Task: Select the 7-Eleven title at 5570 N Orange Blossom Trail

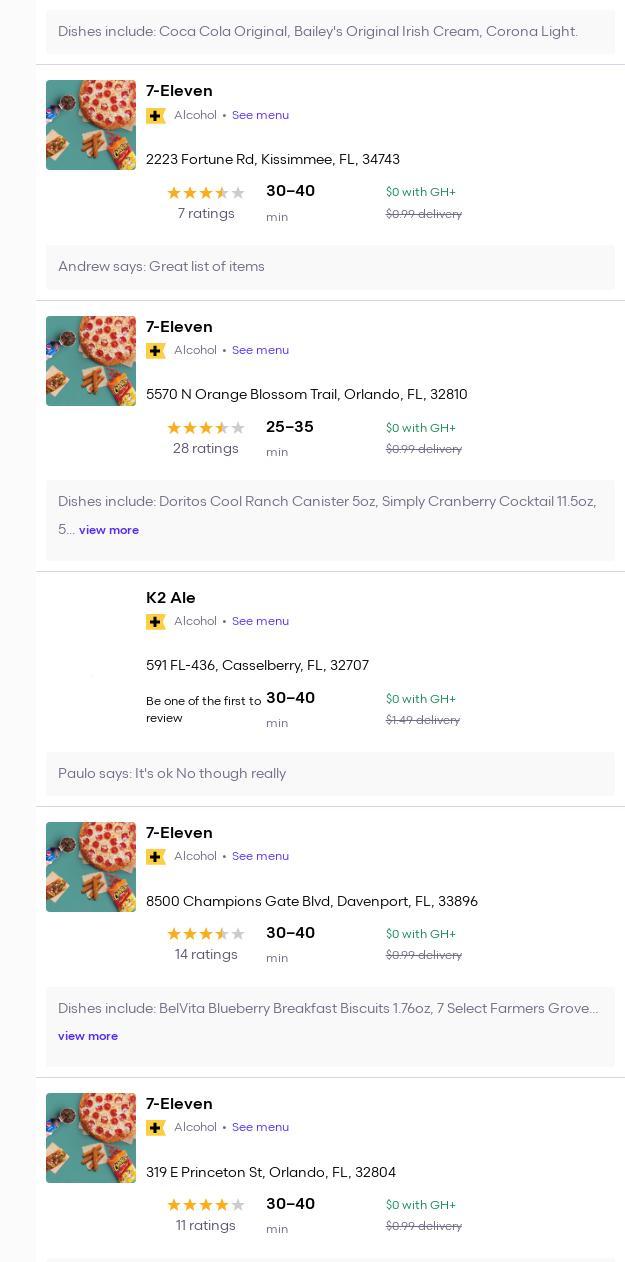Action: tap(179, 327)
